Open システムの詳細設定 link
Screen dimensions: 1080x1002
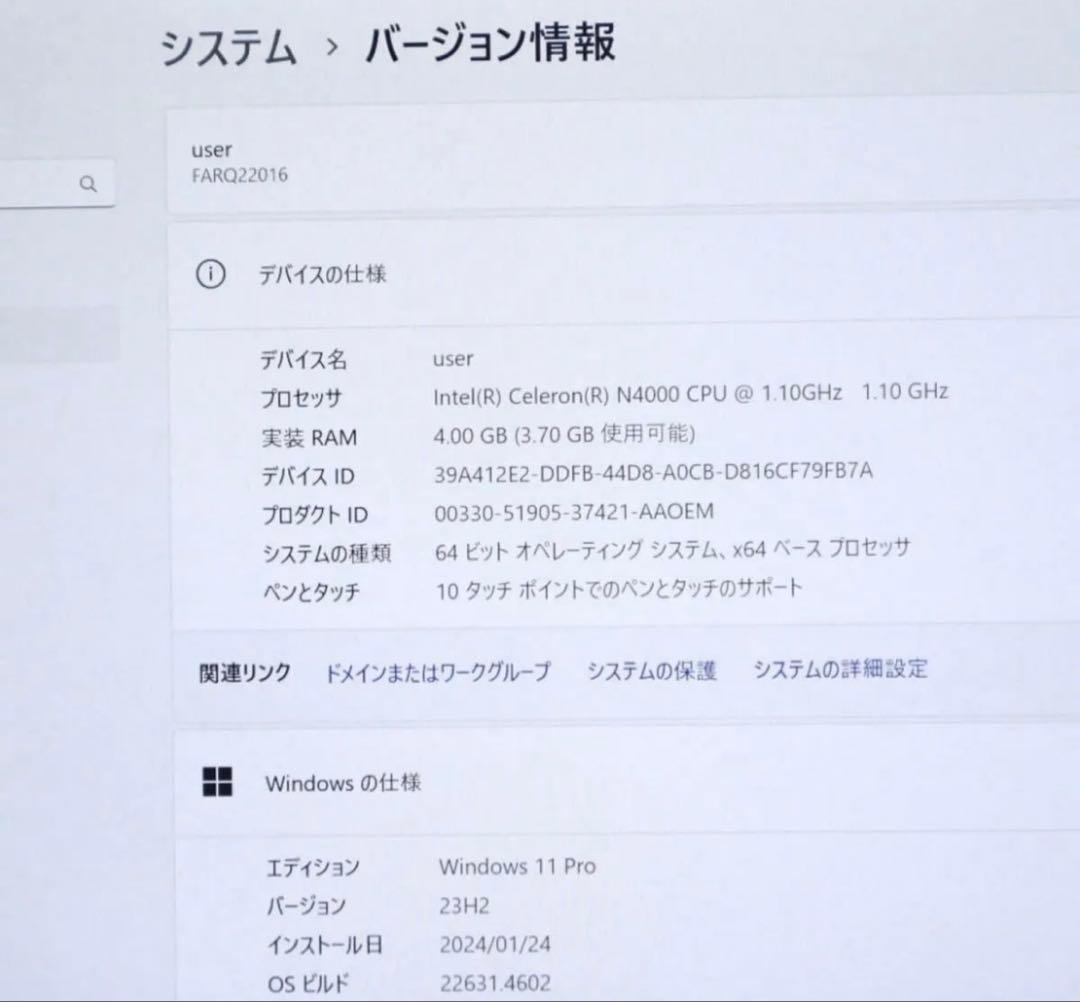click(x=840, y=668)
